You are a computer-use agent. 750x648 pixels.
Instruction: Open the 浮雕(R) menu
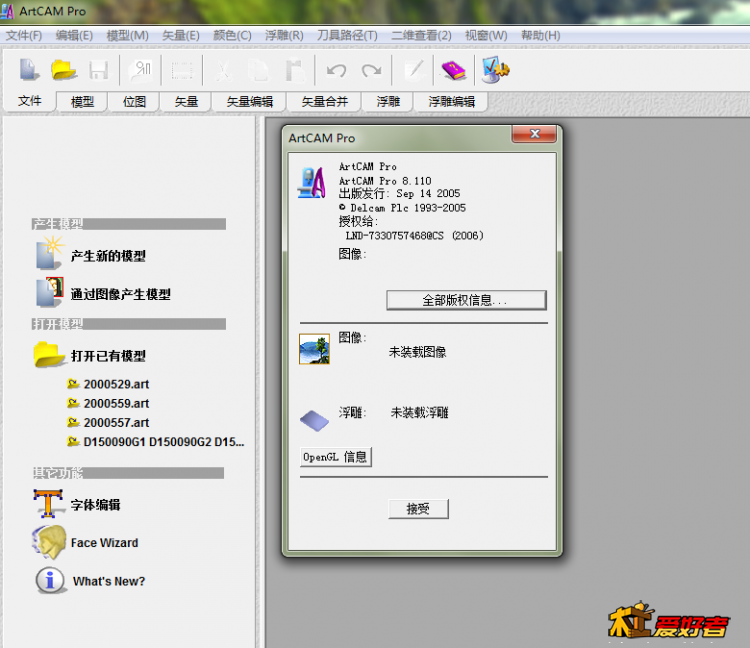coord(284,35)
